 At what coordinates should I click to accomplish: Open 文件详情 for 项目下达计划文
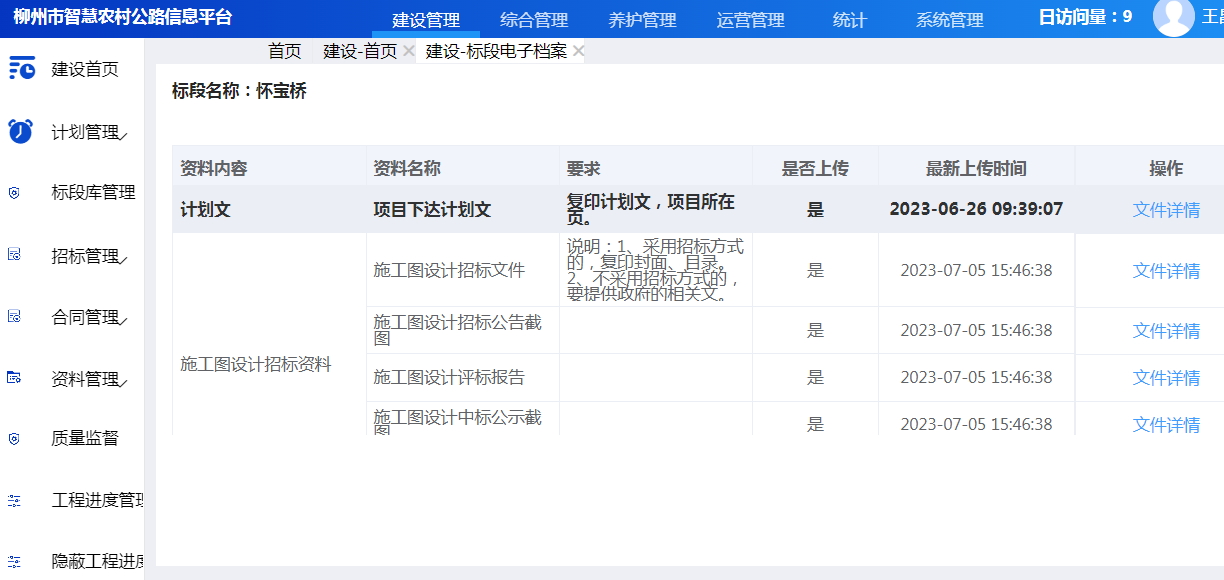pyautogui.click(x=1166, y=210)
